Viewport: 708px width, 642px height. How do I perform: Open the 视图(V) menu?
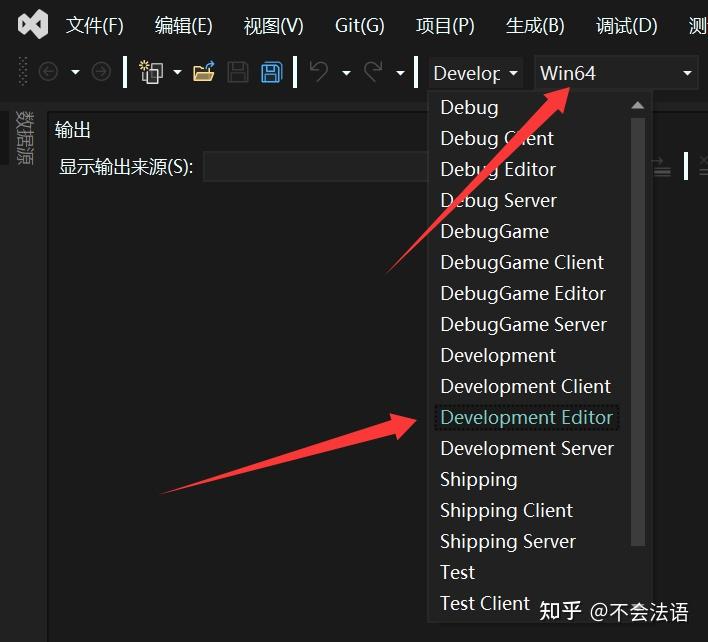[274, 25]
